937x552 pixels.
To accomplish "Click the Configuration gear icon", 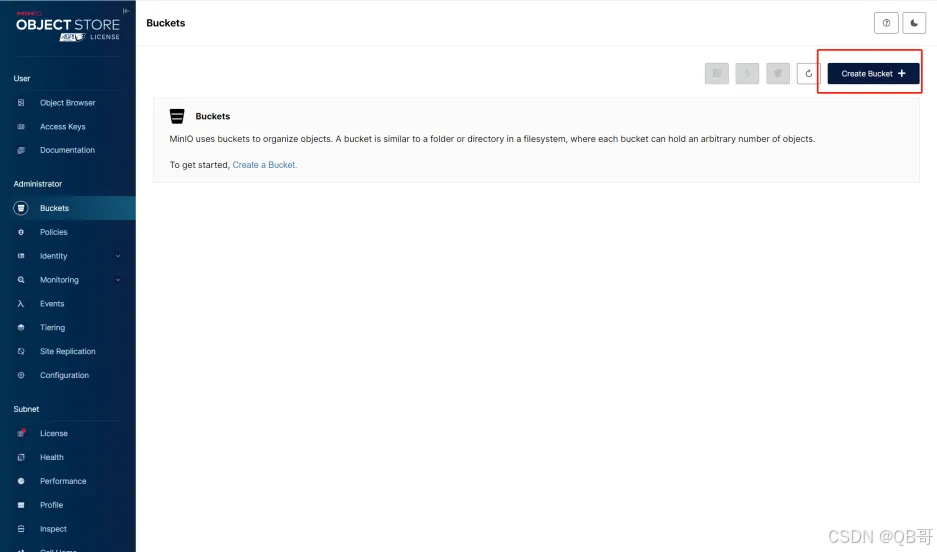I will (x=21, y=376).
